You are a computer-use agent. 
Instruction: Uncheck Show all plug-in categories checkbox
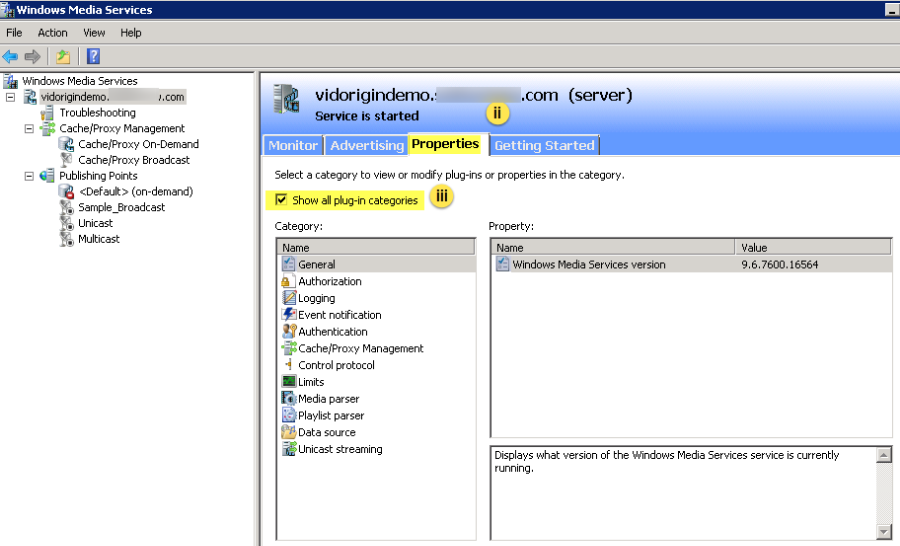pos(282,200)
